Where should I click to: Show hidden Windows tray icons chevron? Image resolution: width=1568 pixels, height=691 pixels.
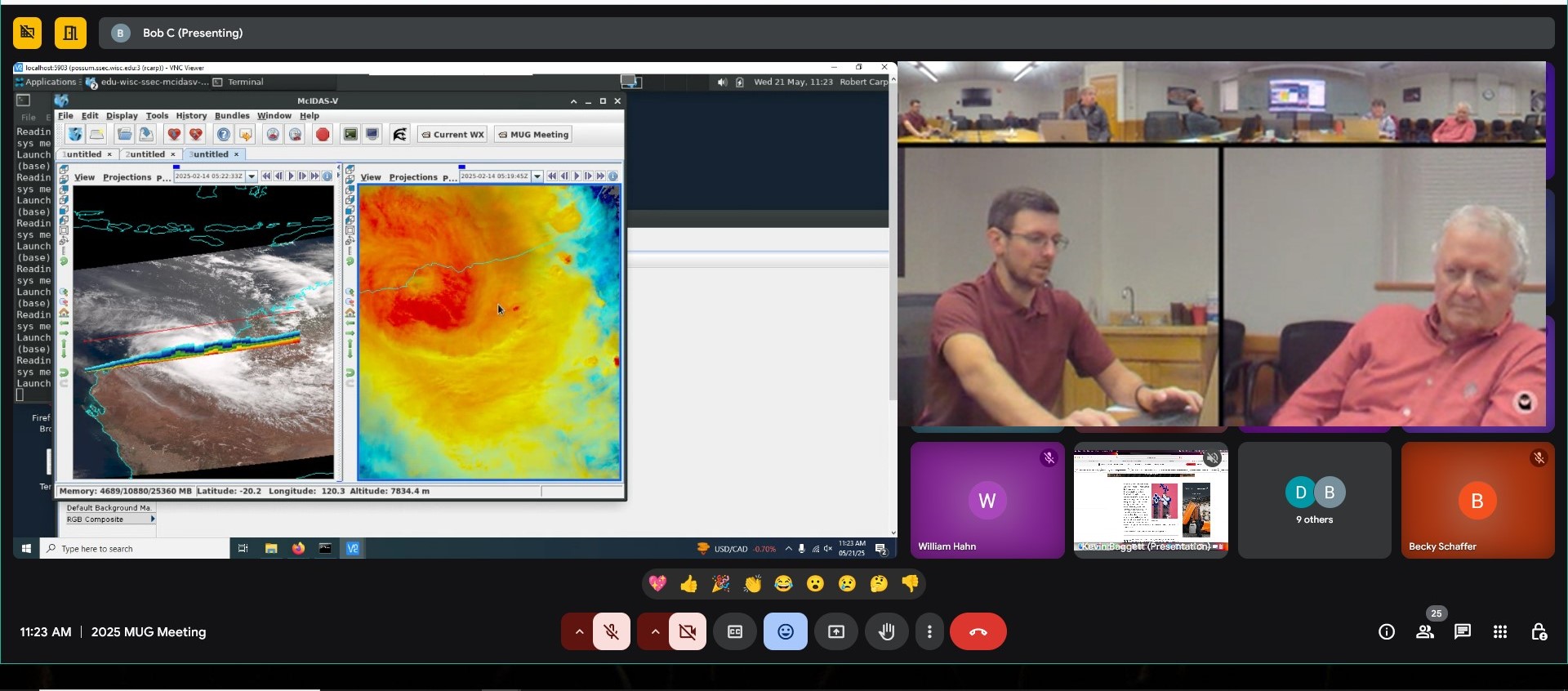[788, 549]
